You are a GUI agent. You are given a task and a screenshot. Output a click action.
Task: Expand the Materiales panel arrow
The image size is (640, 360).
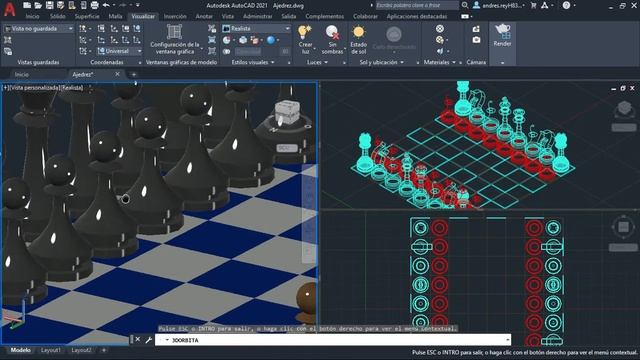453,62
